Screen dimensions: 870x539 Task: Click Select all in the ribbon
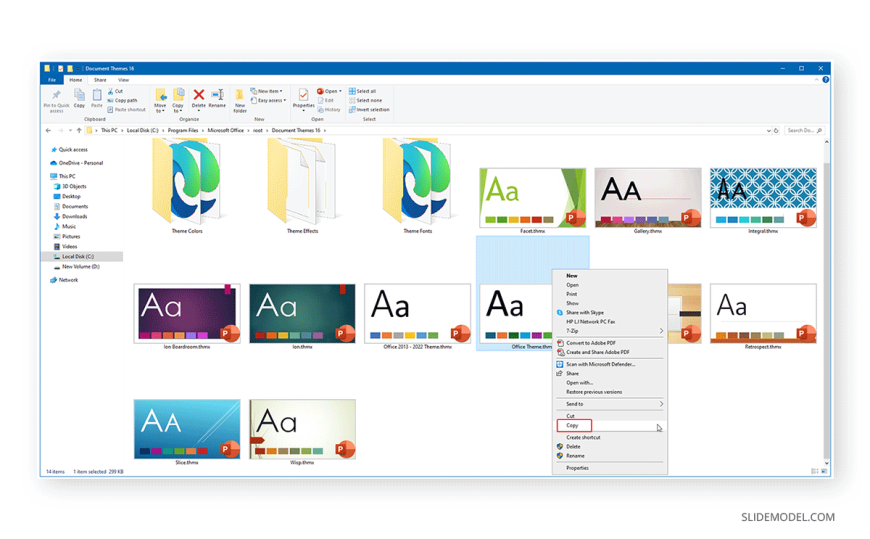pos(362,91)
